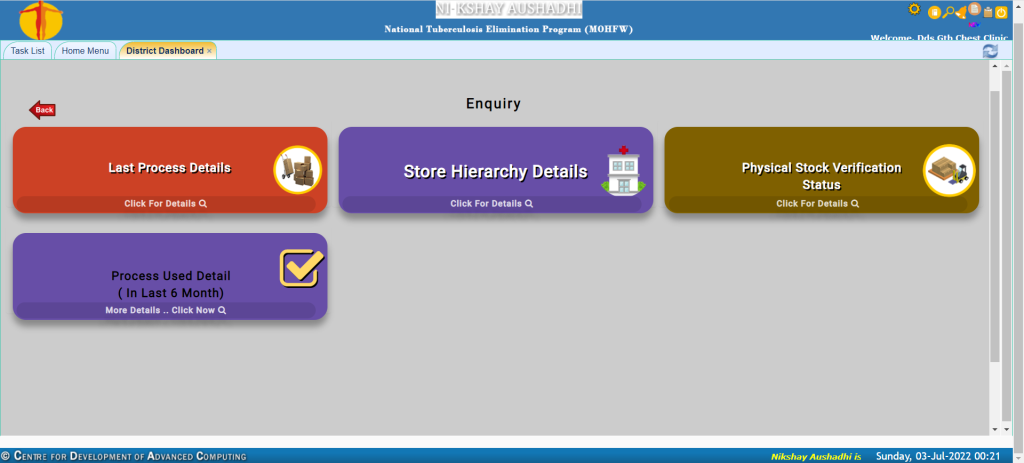This screenshot has width=1024, height=463.
Task: Click National Tuberculosis Elimination Program text
Action: click(x=509, y=29)
